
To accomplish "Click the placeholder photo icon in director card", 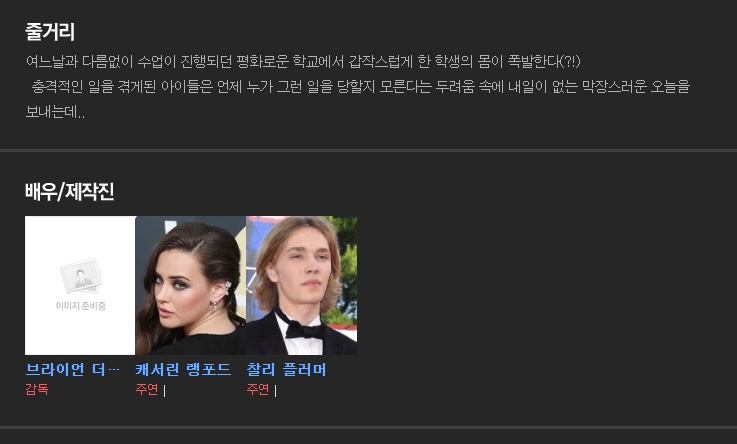I will (x=80, y=276).
